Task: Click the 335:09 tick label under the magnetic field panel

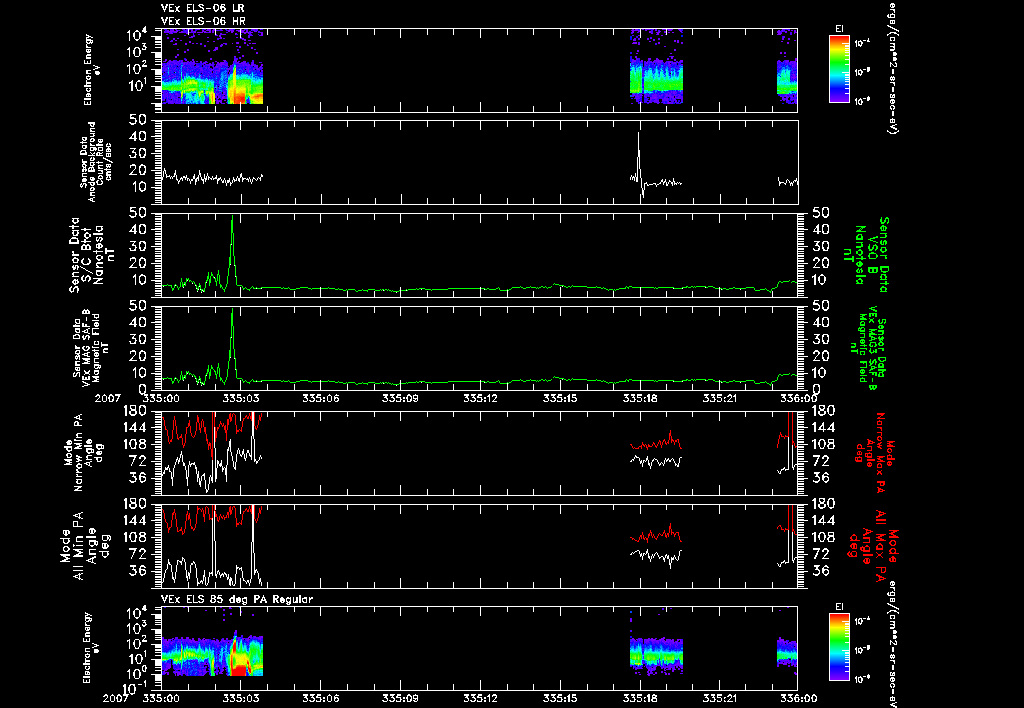Action: pos(400,398)
